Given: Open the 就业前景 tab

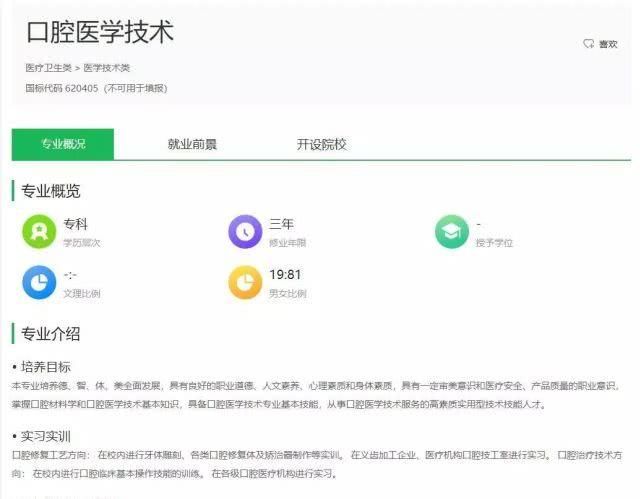Looking at the screenshot, I should click(192, 144).
